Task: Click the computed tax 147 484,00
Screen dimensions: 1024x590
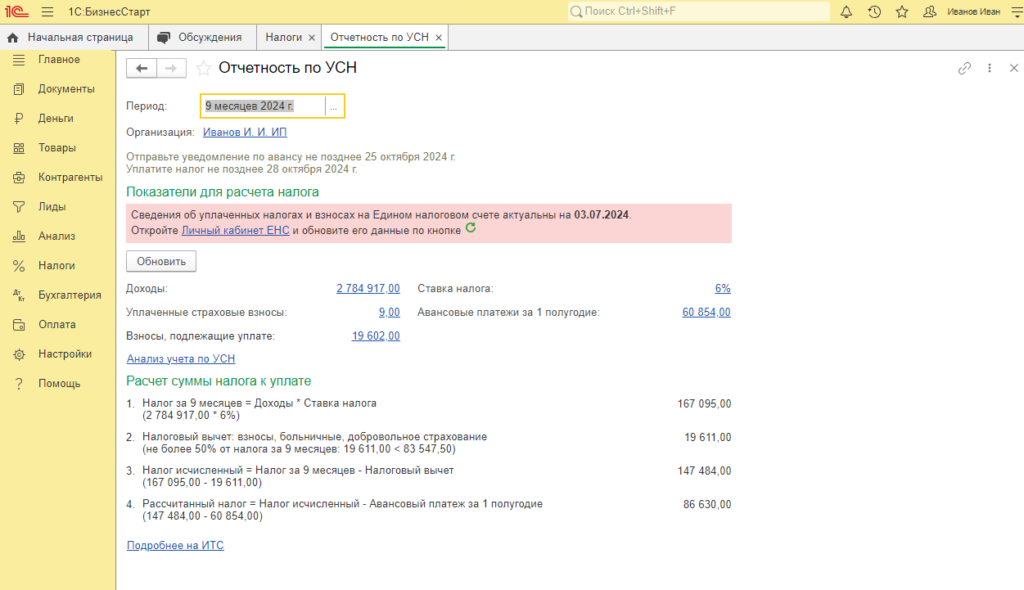Action: pos(705,471)
